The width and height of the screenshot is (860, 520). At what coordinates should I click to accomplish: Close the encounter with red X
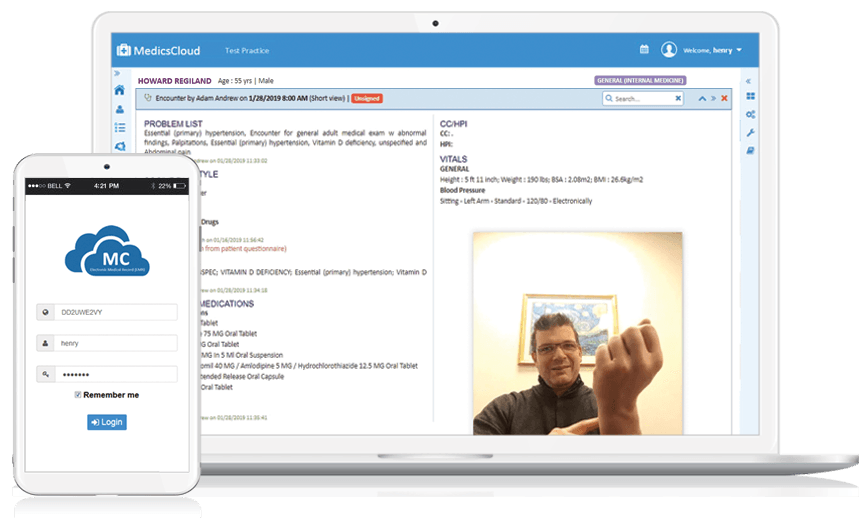click(x=725, y=98)
